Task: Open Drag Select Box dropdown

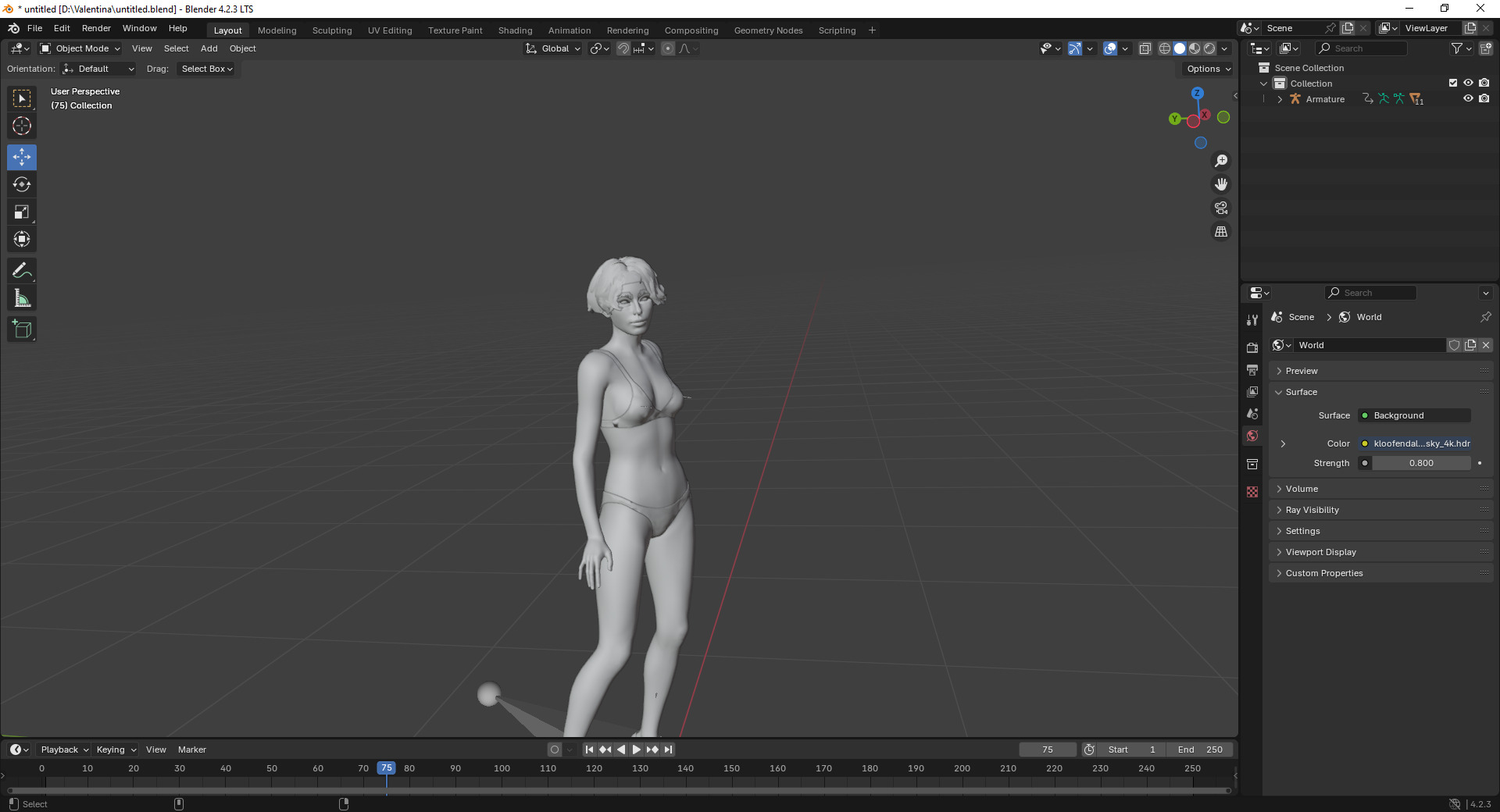Action: tap(206, 69)
